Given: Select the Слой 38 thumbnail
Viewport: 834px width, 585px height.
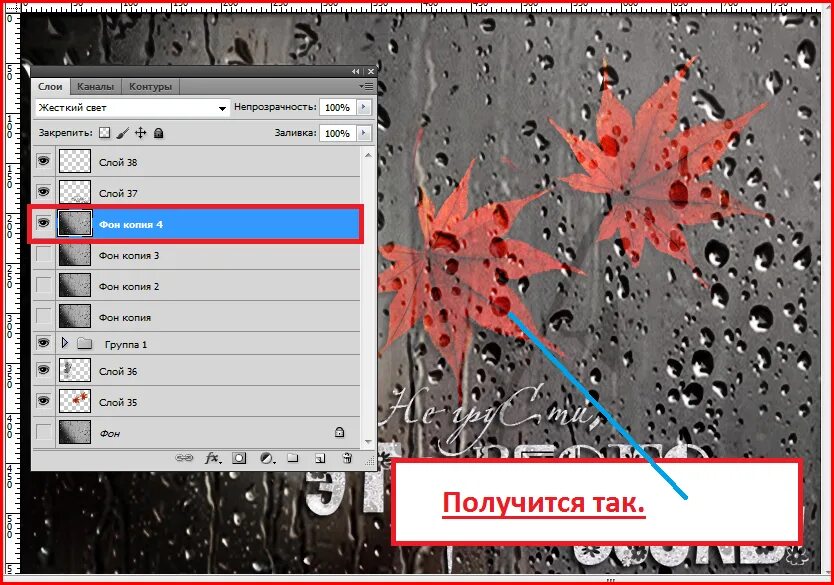Looking at the screenshot, I should coord(74,161).
